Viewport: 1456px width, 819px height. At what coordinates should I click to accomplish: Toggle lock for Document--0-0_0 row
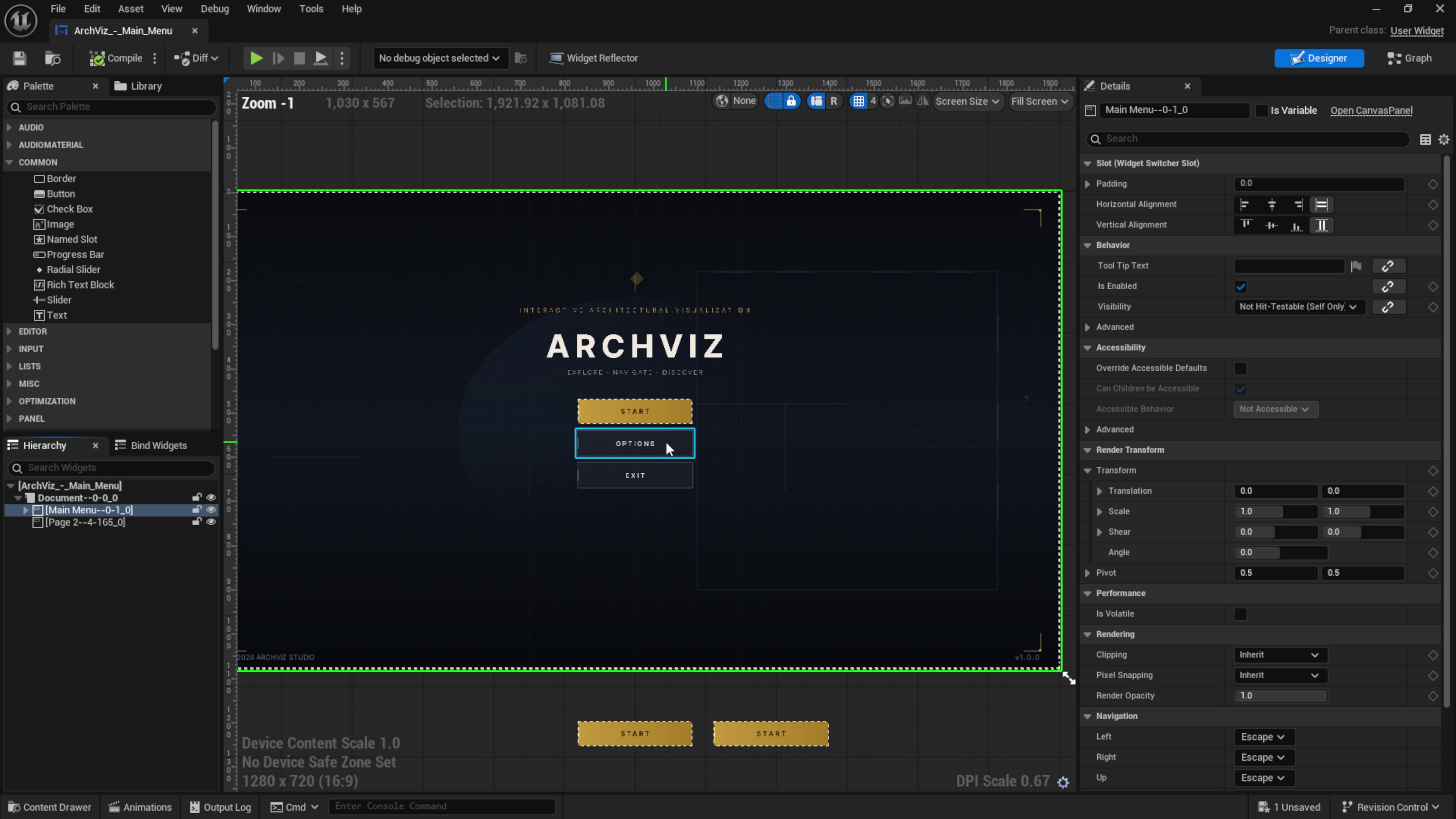point(196,497)
